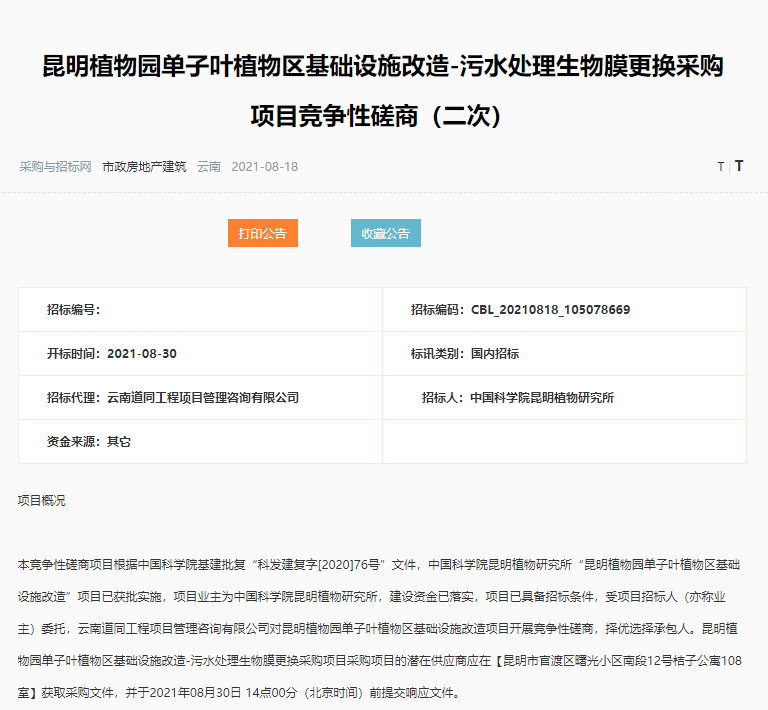Click the 资金来源 其它 cell
768x710 pixels.
click(x=118, y=441)
